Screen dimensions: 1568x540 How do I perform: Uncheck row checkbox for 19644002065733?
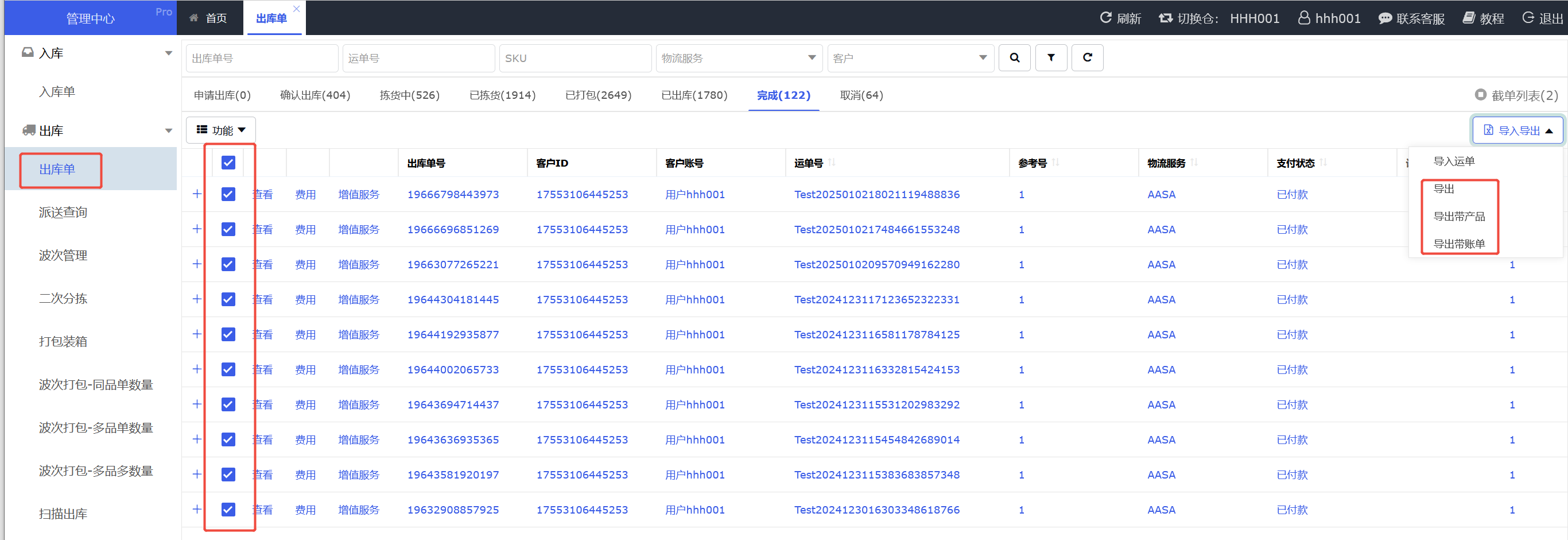[228, 369]
